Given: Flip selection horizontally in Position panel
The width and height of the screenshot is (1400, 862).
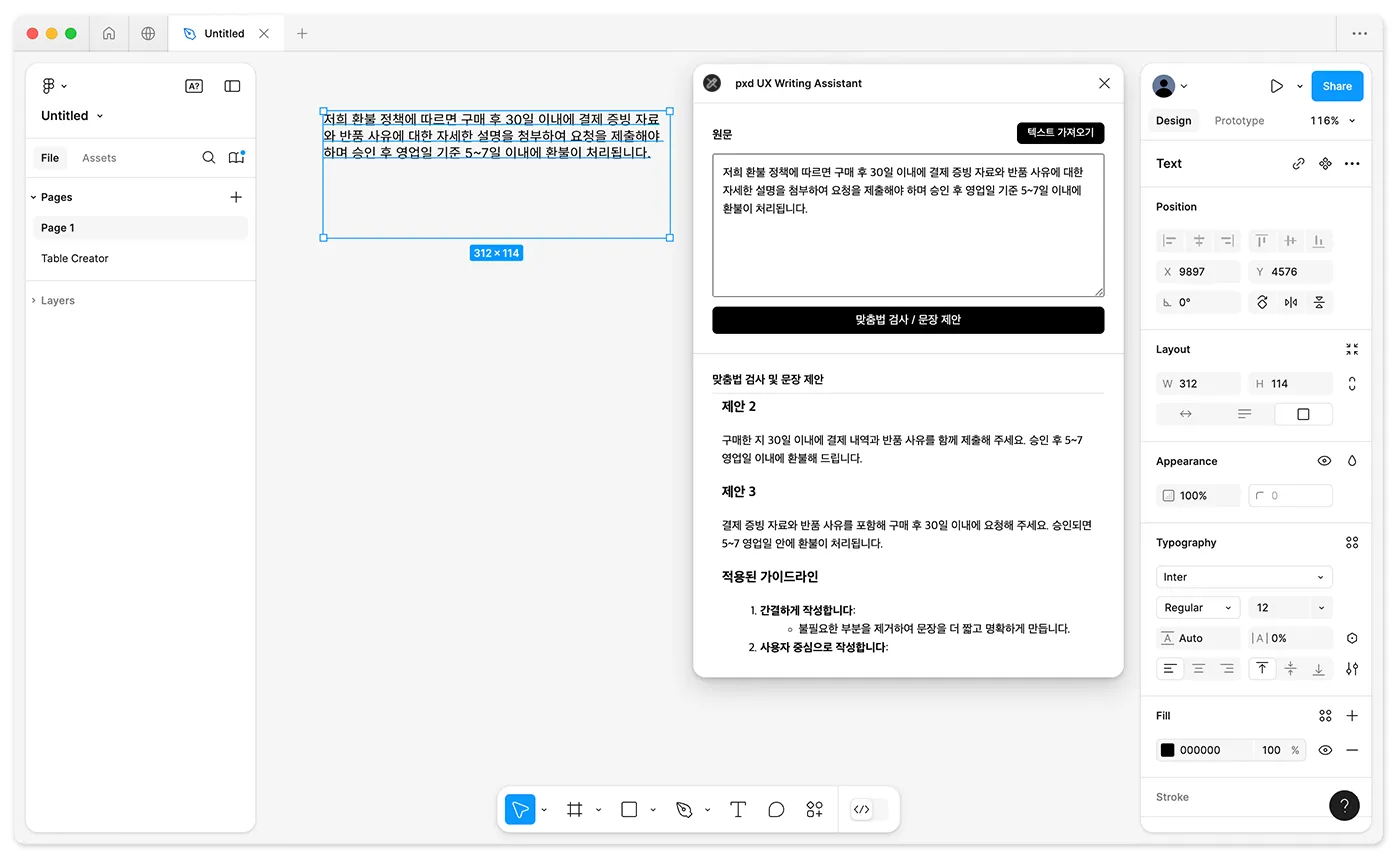Looking at the screenshot, I should 1290,302.
